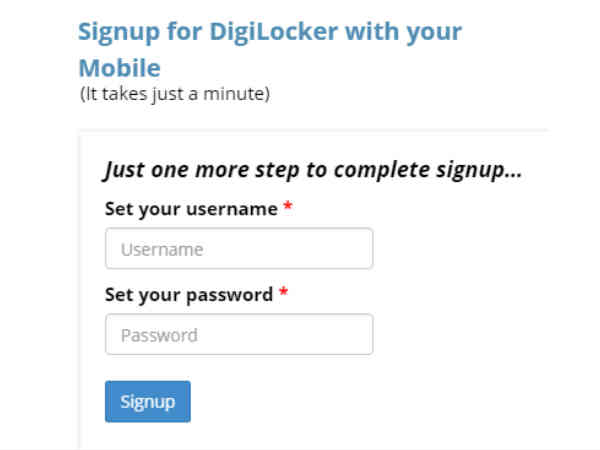Click the '(It takes just a minute)' subtitle
Viewport: 600px width, 450px height.
[x=175, y=95]
